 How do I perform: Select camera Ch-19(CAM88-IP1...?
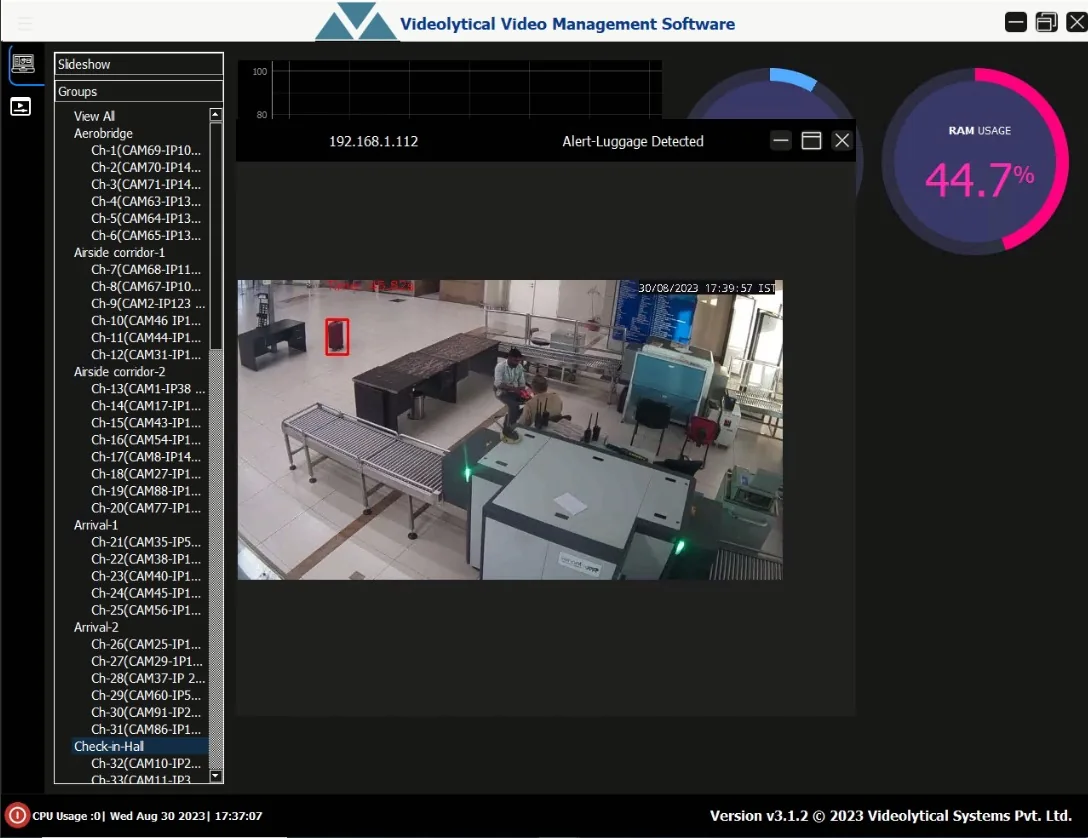coord(146,491)
